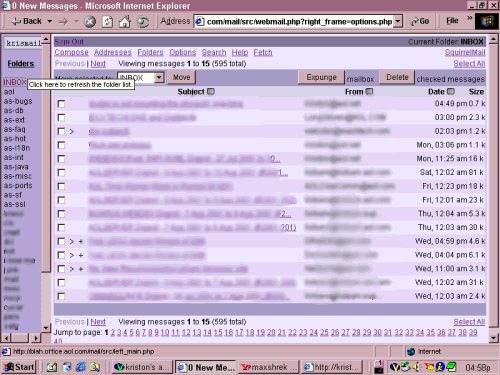Click the Date column sort icon
Image resolution: width=500 pixels, height=375 pixels.
(451, 91)
